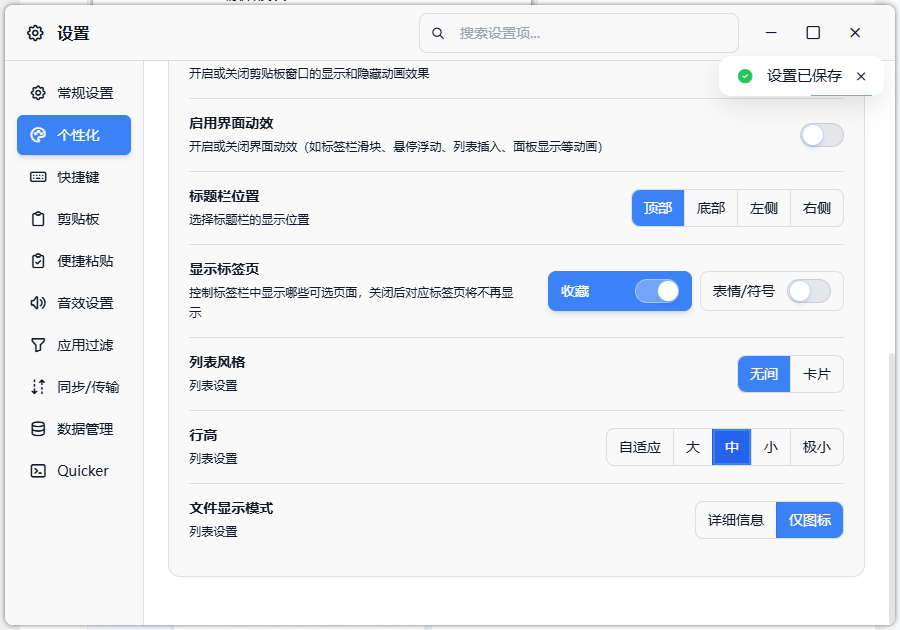Viewport: 900px width, 630px height.
Task: Click the 文件显示模式 heading
Action: [231, 508]
